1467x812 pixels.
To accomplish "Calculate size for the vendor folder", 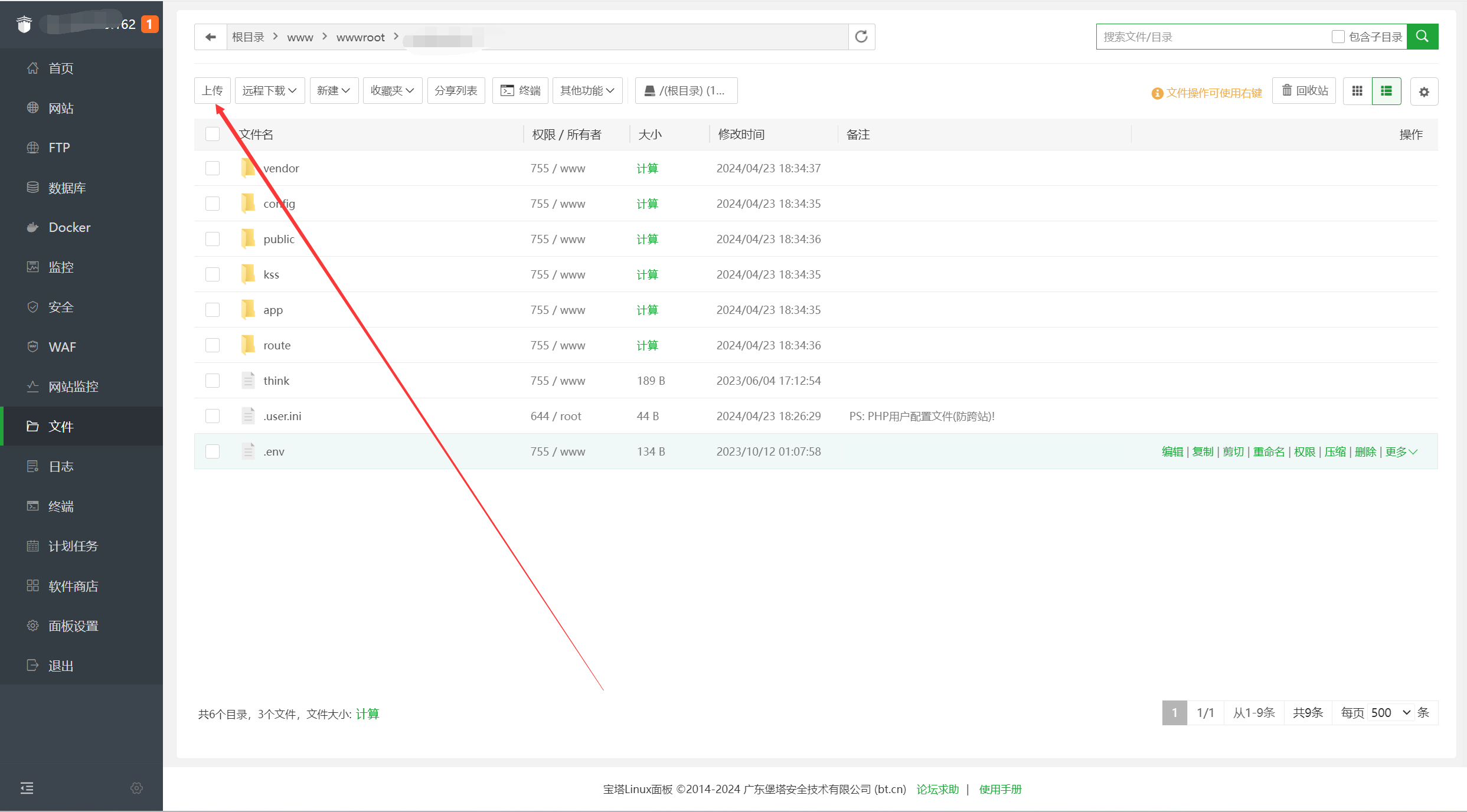I will [647, 168].
